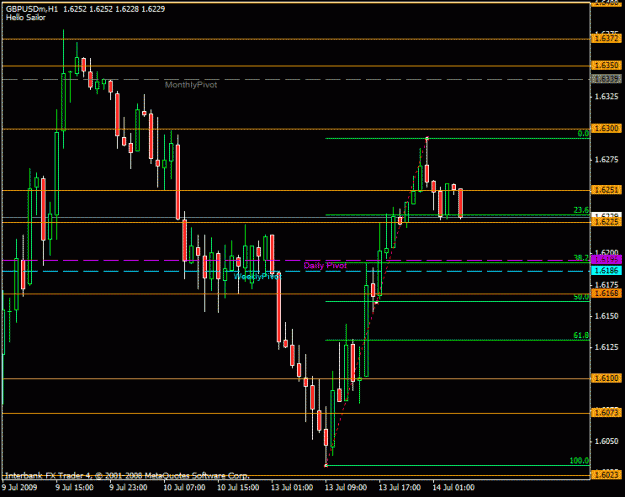
Task: Click the 1.6300 orange price tag
Action: (606, 128)
